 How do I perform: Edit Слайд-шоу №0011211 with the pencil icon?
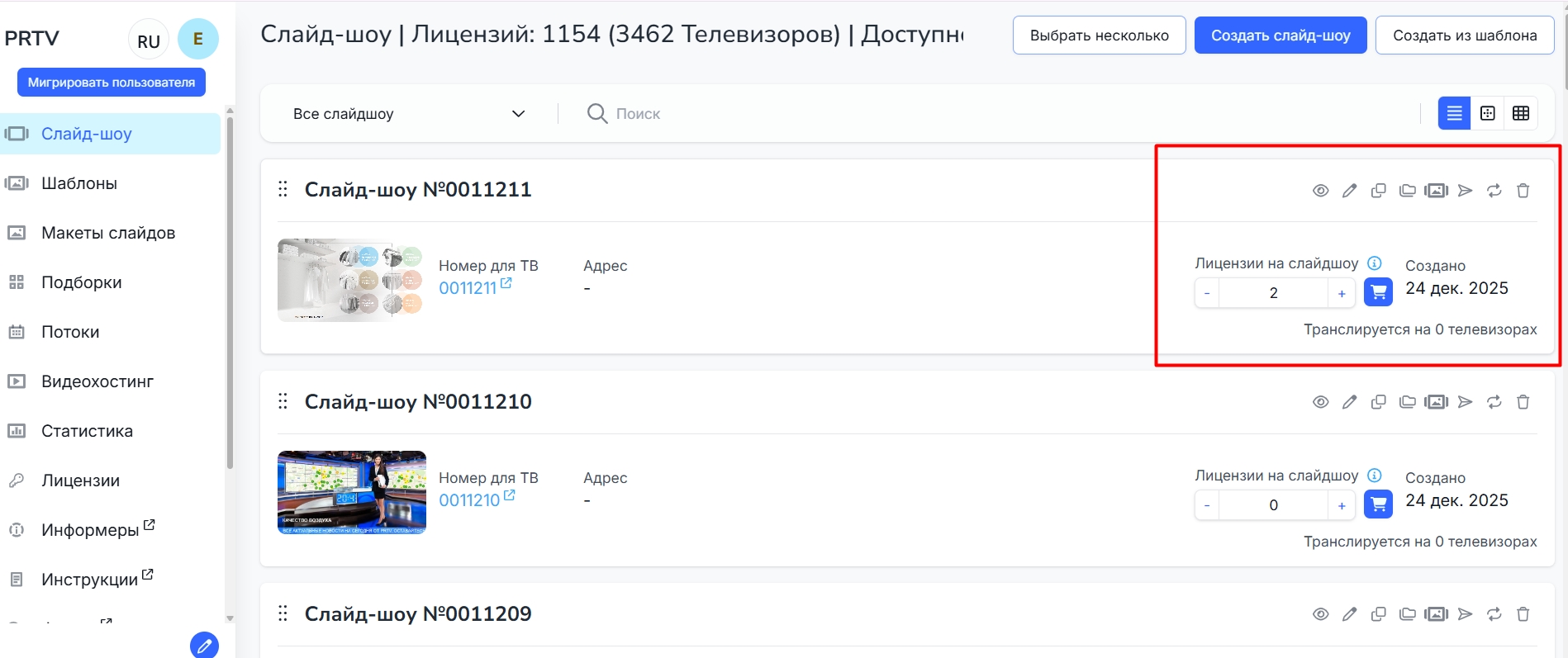1349,191
